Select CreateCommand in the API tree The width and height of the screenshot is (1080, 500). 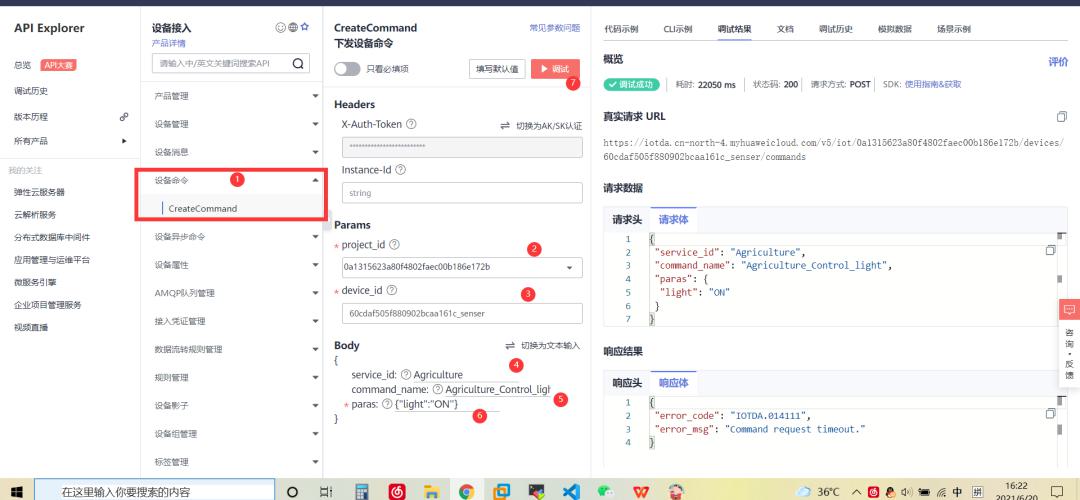click(x=202, y=209)
